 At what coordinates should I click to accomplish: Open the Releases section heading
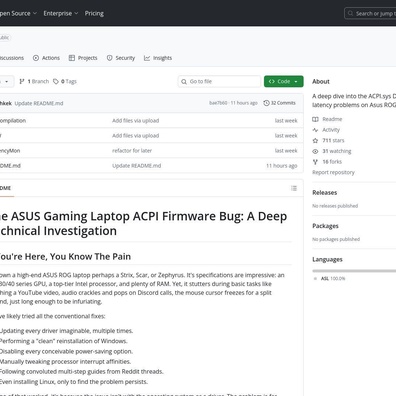(325, 192)
